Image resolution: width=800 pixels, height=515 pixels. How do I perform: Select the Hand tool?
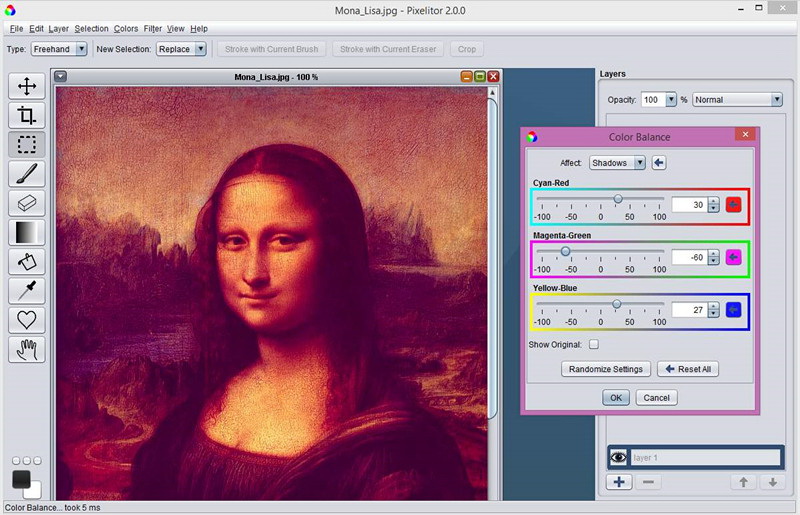[27, 349]
